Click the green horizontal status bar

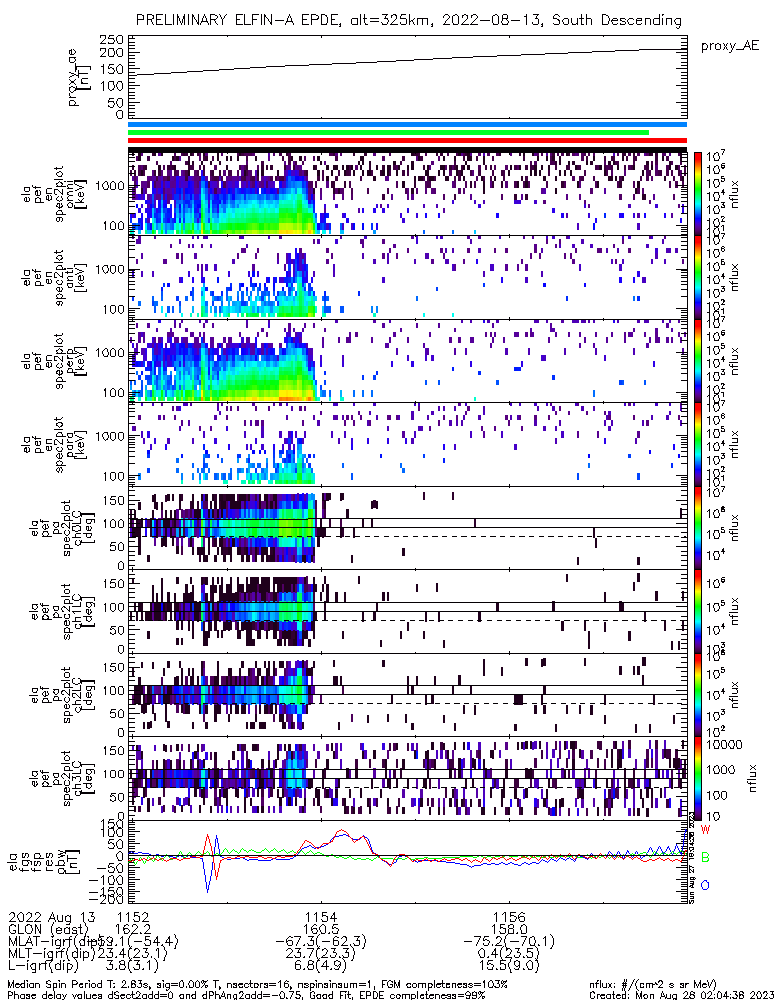coord(388,133)
